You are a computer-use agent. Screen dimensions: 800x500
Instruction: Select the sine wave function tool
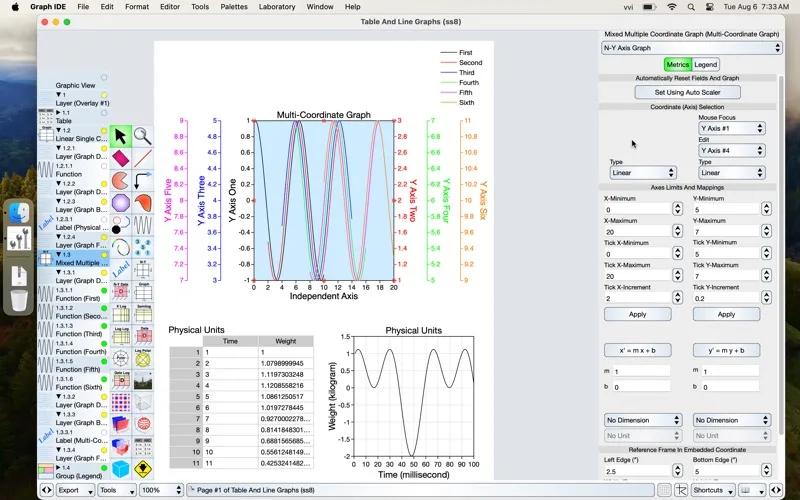pos(143,225)
